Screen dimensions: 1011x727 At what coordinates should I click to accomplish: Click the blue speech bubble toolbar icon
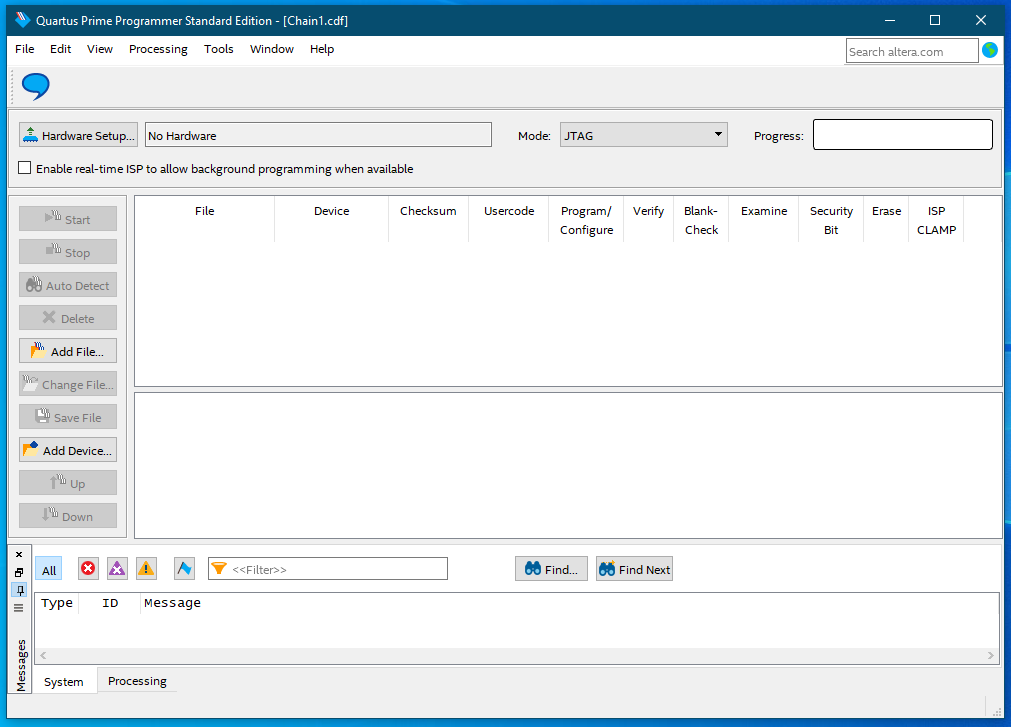35,86
